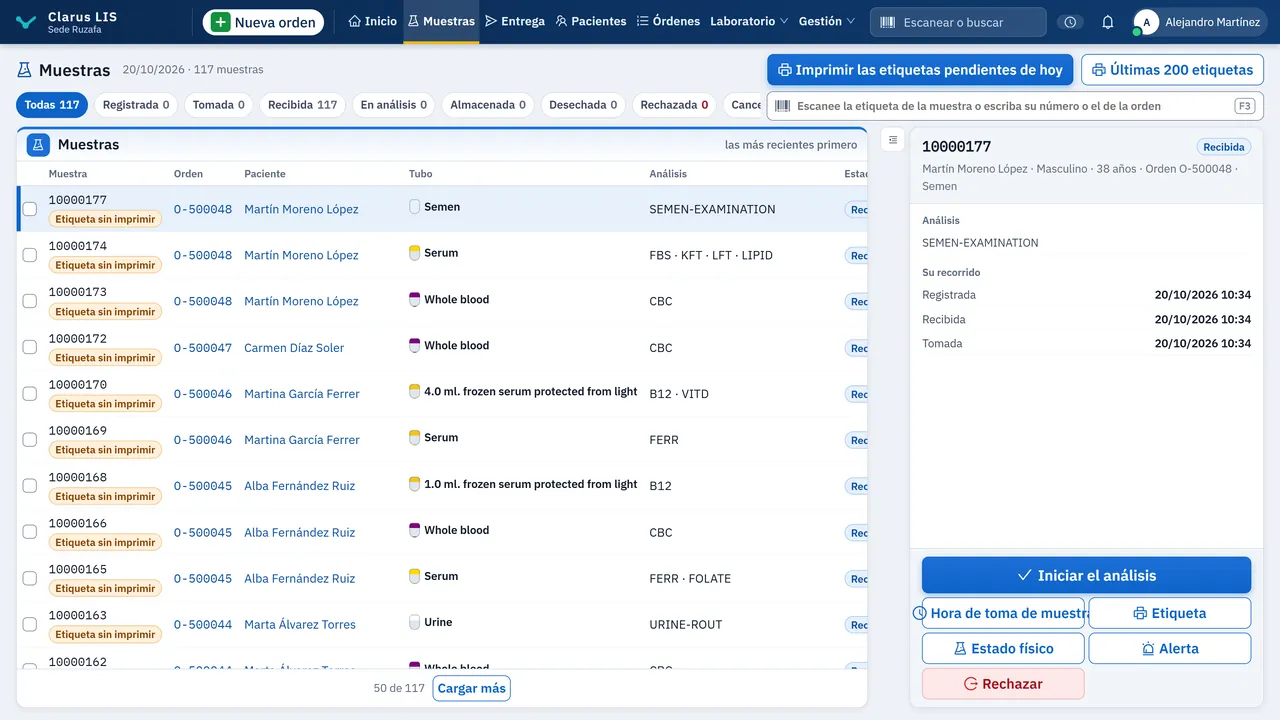This screenshot has height=720, width=1280.
Task: Go to the Pacientes navigation tab
Action: (591, 21)
